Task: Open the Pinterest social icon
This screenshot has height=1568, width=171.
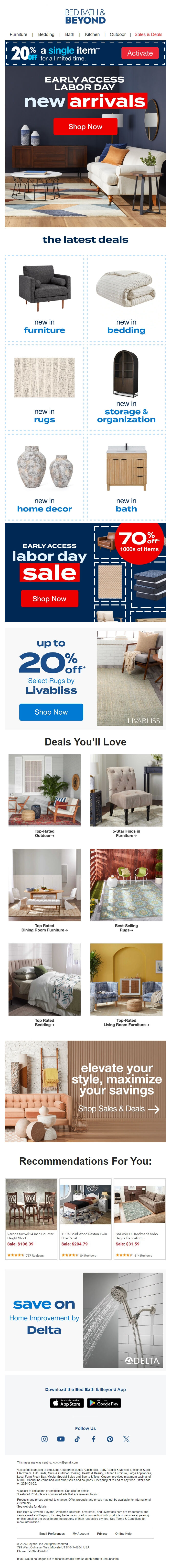Action: click(110, 1439)
